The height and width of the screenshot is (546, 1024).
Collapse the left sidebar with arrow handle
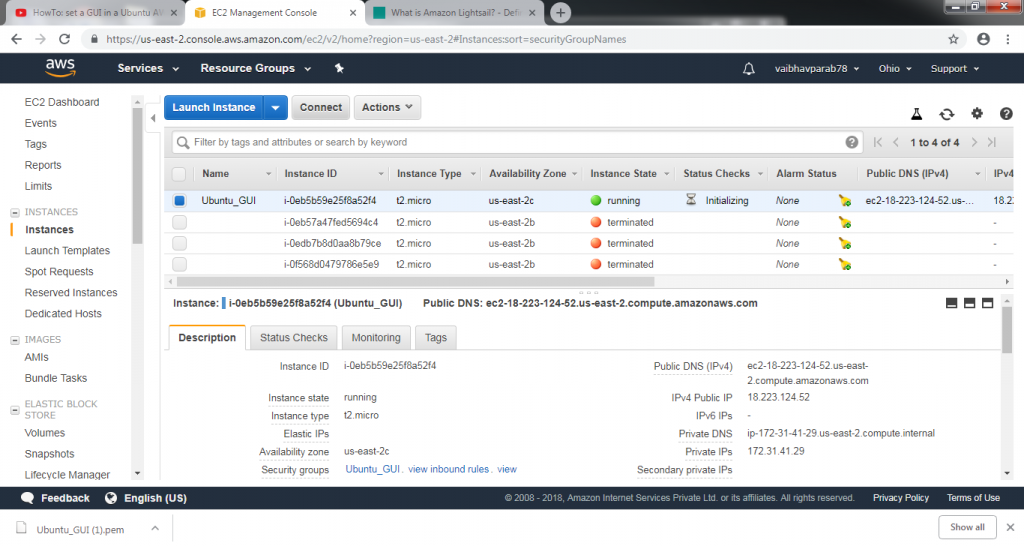click(153, 117)
